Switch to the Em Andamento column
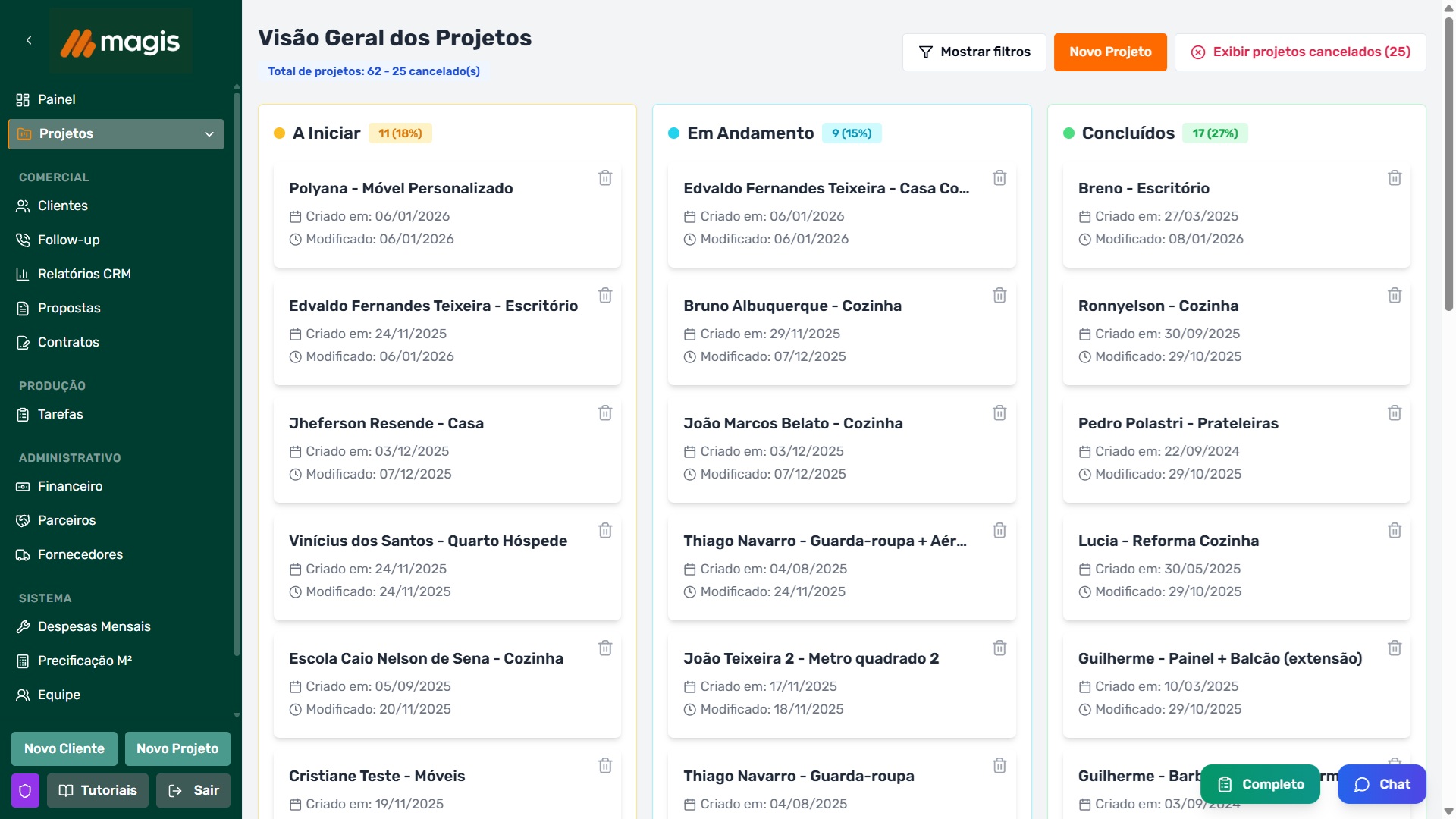Screen dimensions: 1456x819 pos(750,133)
